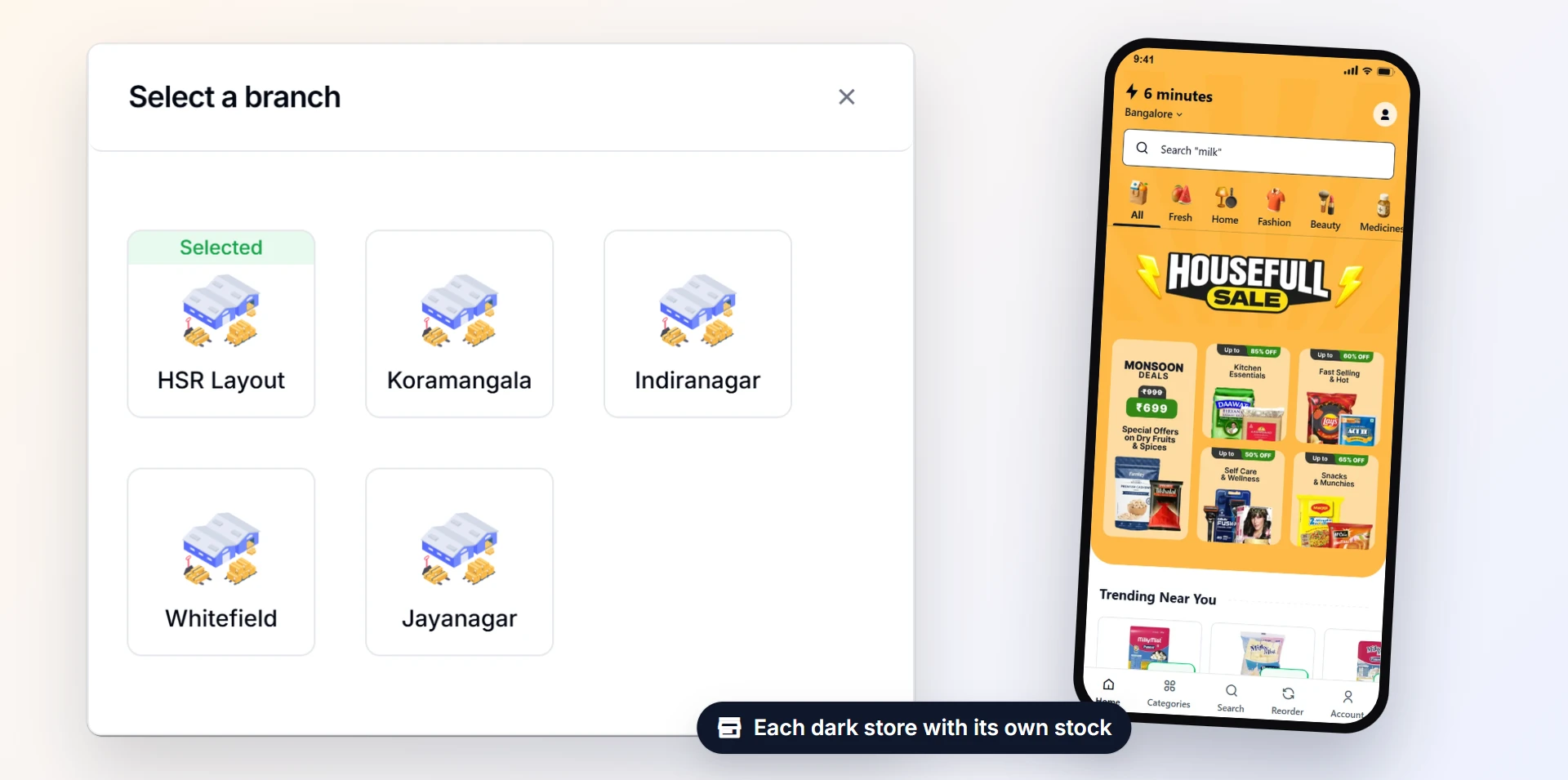Click "Each dark store with its own stock"
This screenshot has height=780, width=1568.
point(933,728)
